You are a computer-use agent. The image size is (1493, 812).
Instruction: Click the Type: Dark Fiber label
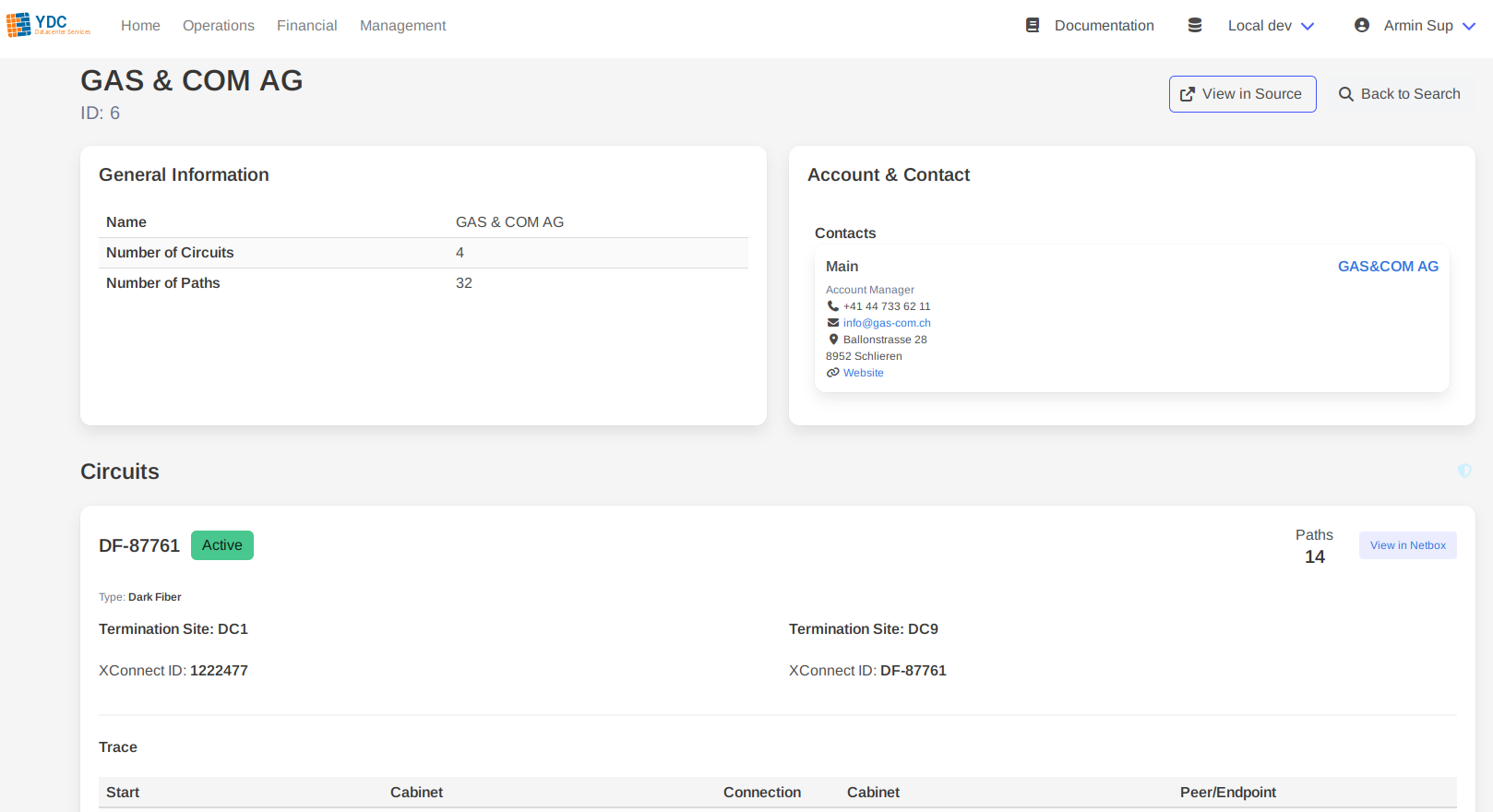tap(140, 597)
